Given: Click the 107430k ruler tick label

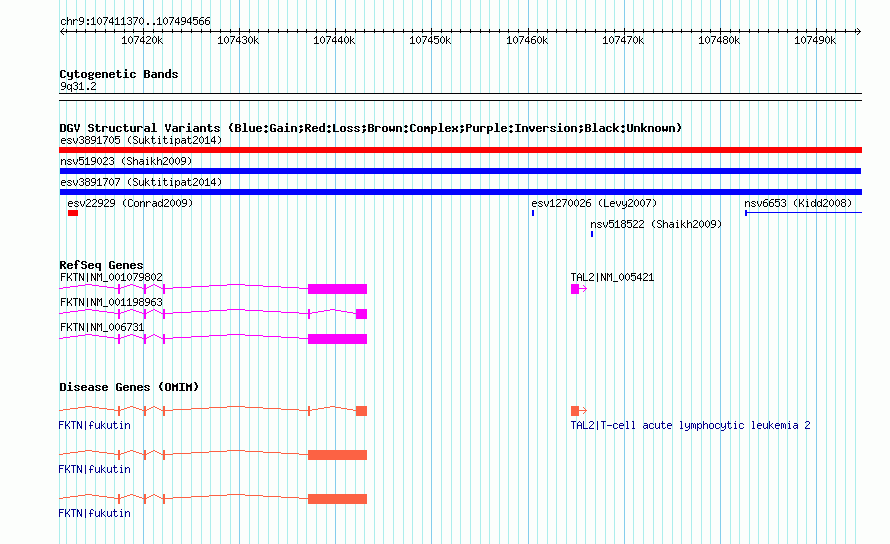Looking at the screenshot, I should click(238, 40).
